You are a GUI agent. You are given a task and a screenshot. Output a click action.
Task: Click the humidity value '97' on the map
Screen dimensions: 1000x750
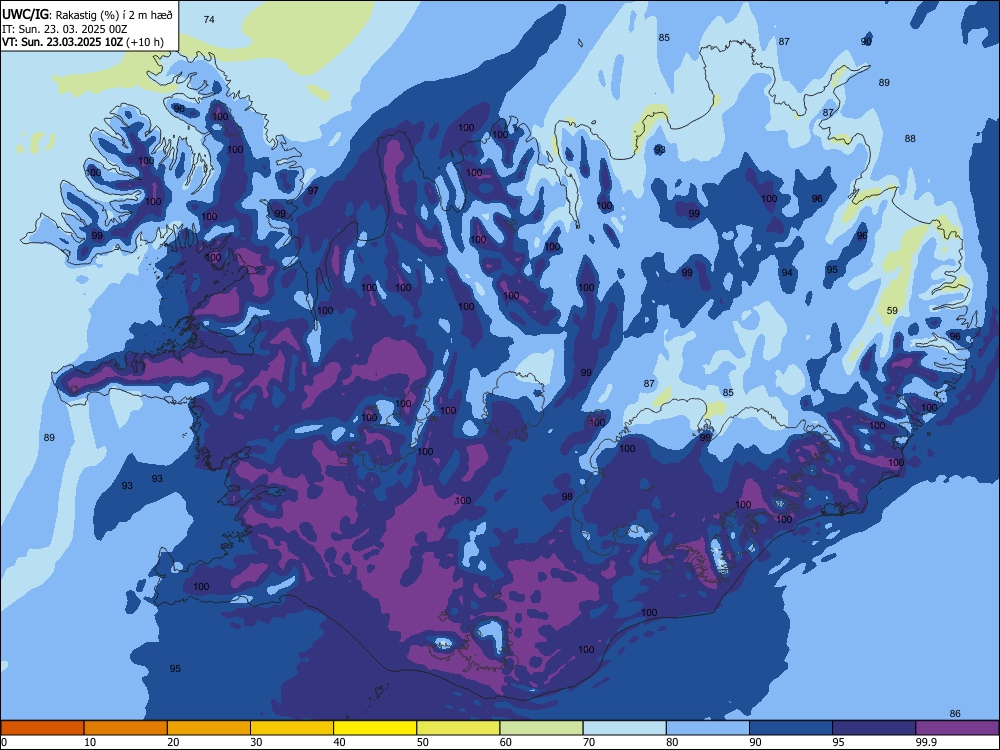(x=313, y=191)
